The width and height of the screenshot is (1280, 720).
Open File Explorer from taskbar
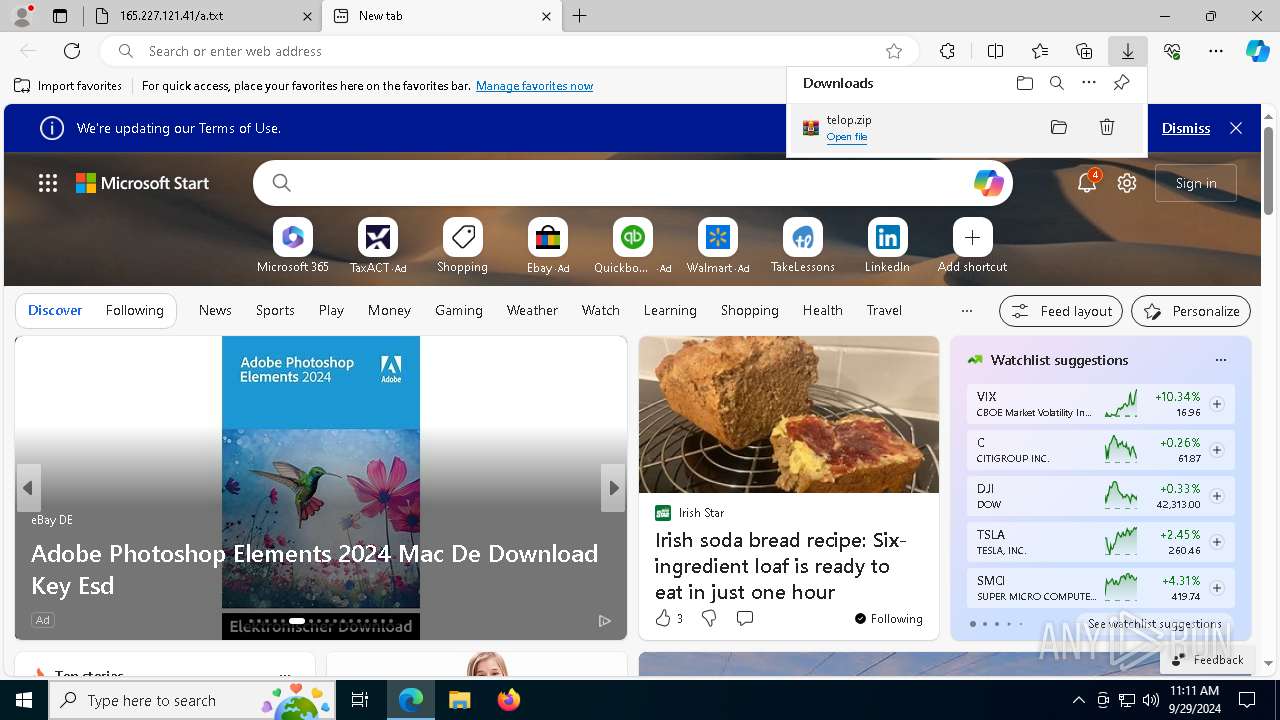point(459,700)
